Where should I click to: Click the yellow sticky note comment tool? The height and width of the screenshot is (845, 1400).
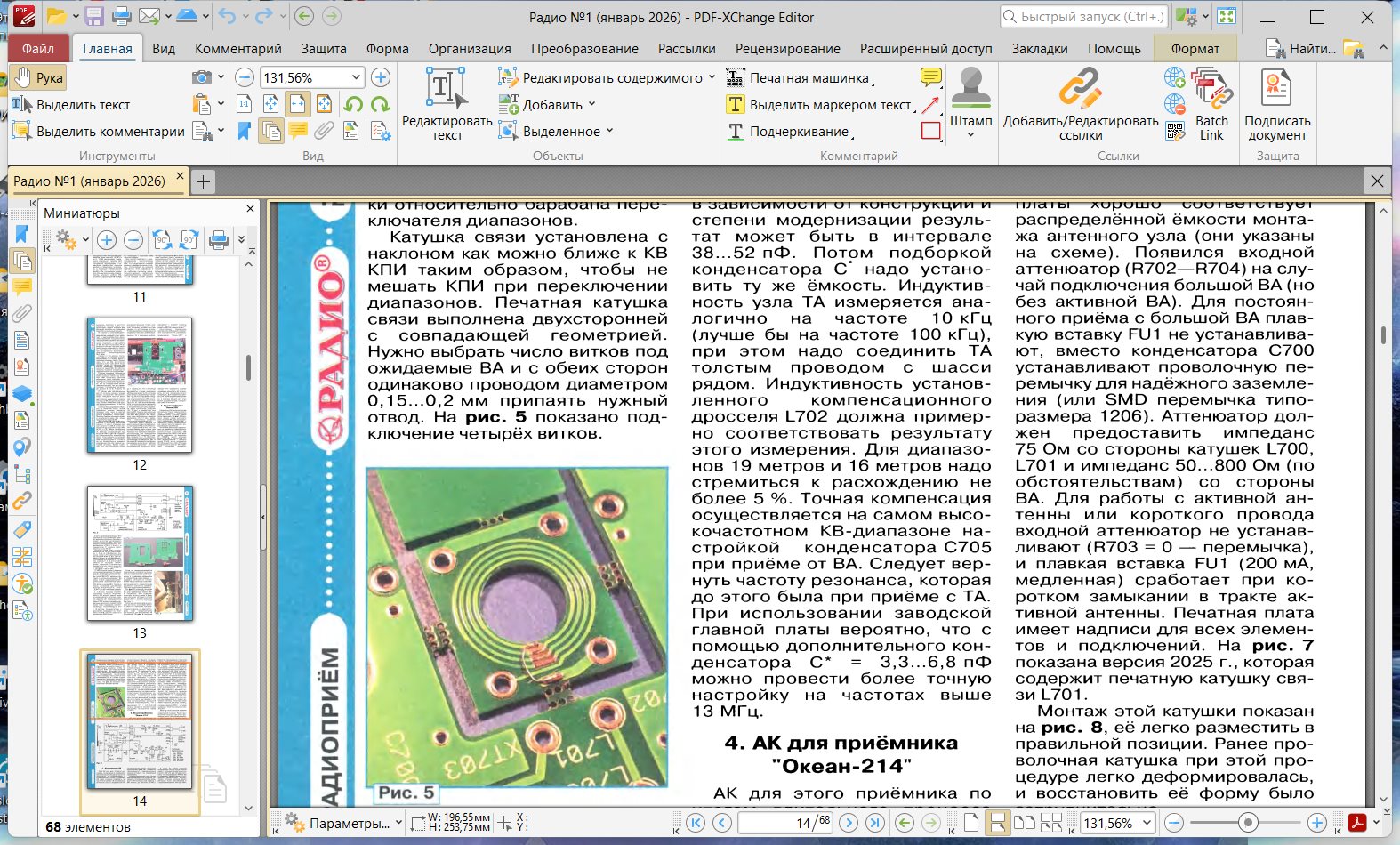point(930,77)
